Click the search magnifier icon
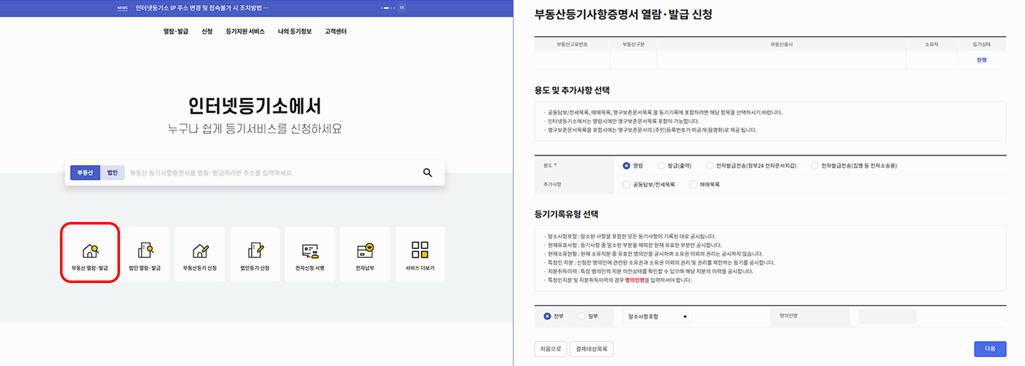The image size is (1025, 366). (x=428, y=173)
